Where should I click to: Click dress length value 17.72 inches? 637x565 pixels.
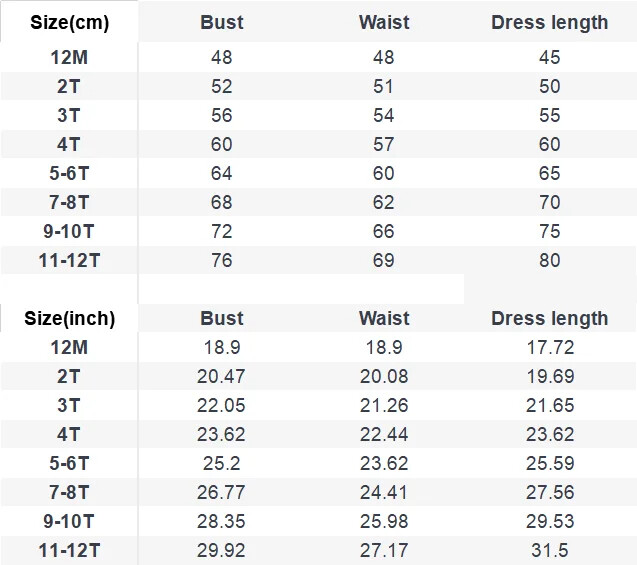(550, 347)
